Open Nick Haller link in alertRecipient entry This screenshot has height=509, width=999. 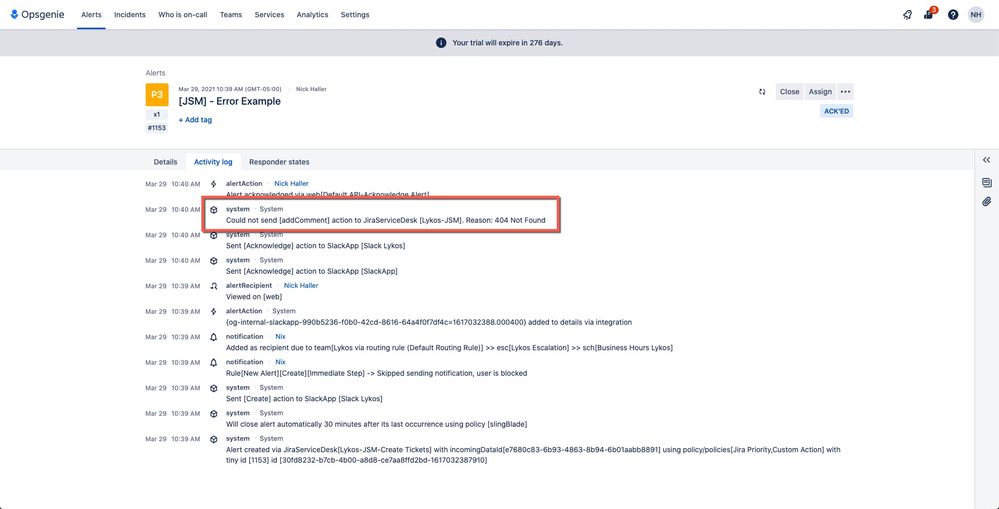[301, 285]
